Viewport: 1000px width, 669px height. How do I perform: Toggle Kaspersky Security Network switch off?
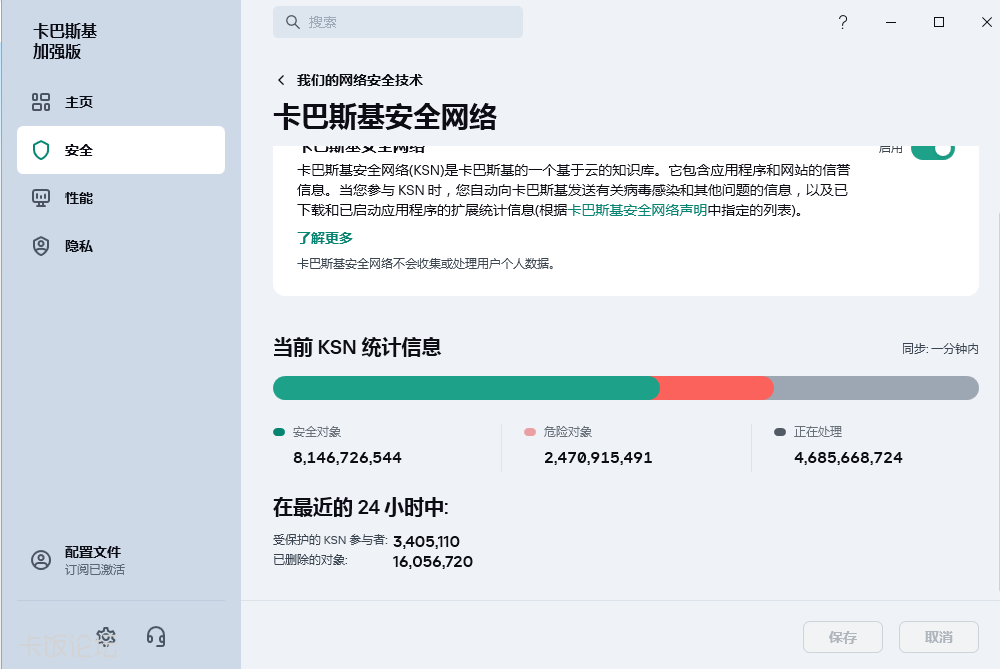[932, 150]
